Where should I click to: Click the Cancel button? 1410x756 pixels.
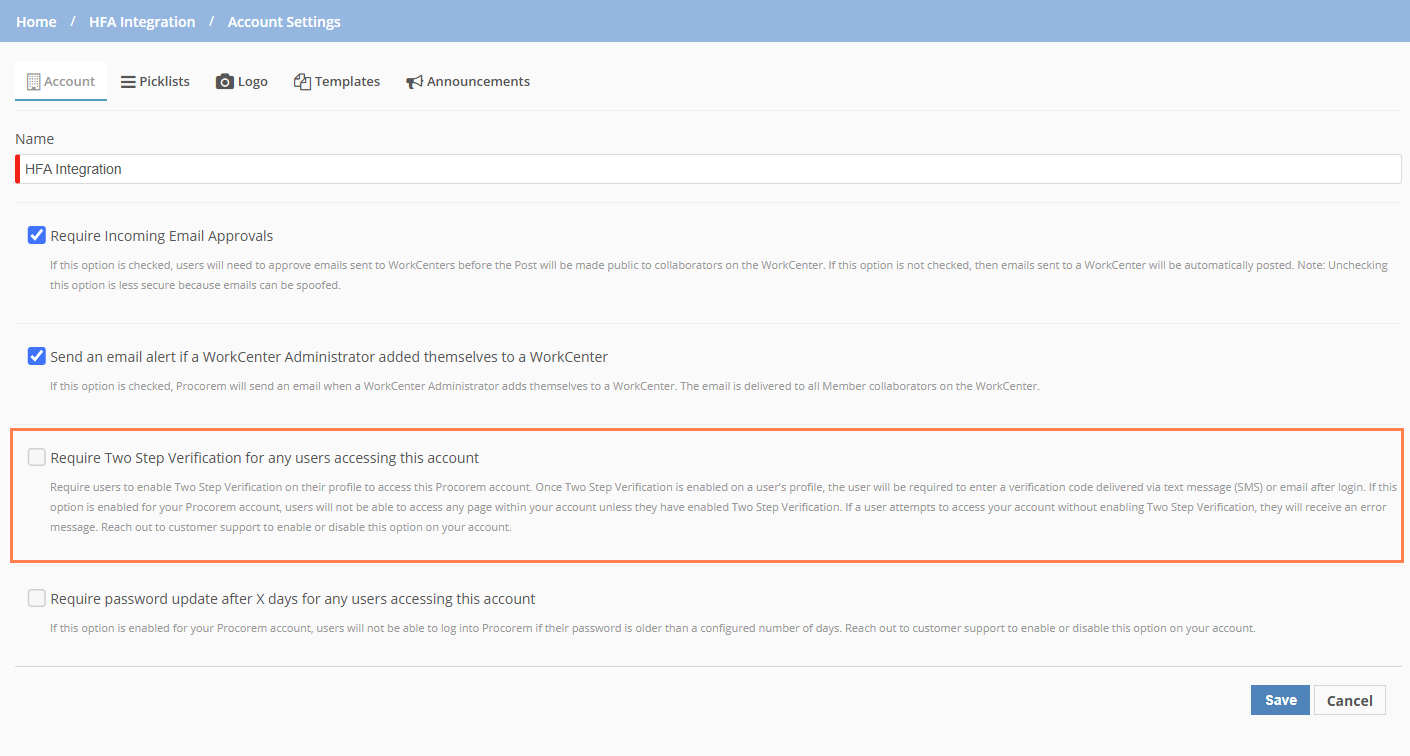coord(1350,700)
